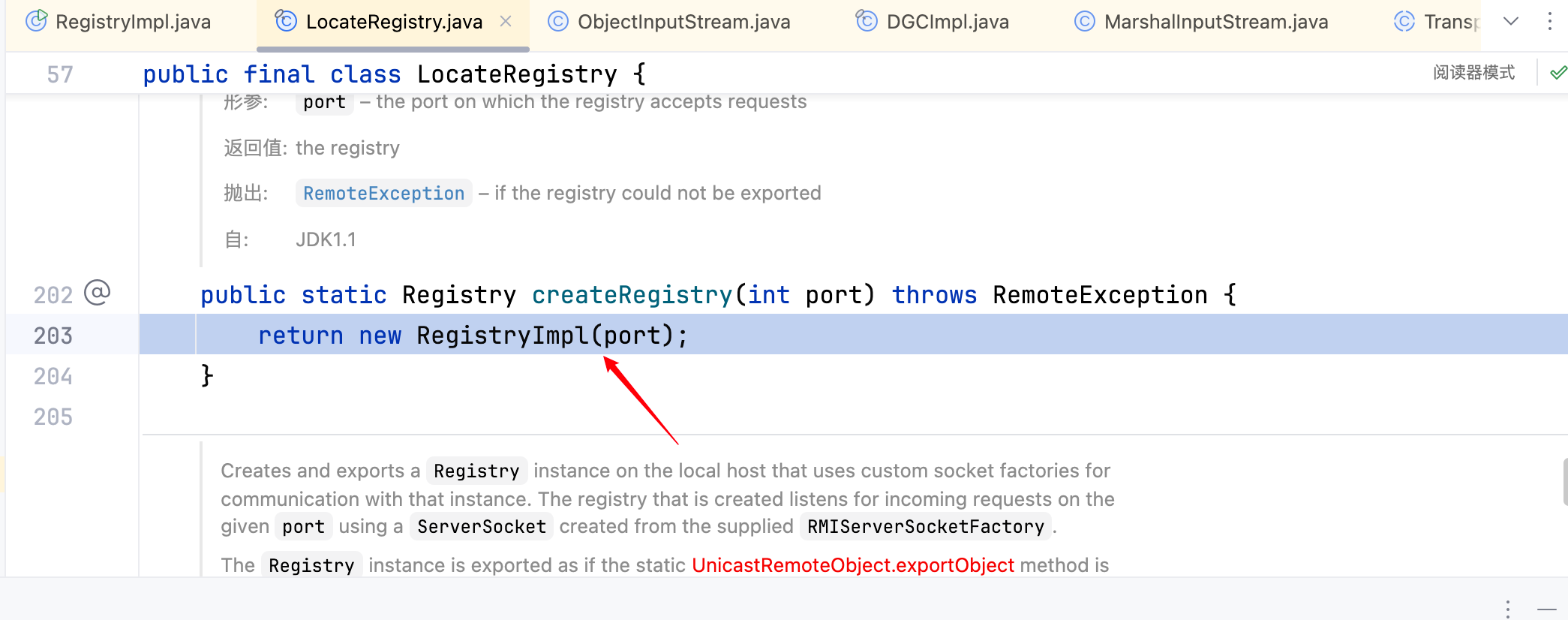The width and height of the screenshot is (1568, 620).
Task: Open the editor tabs kebab menu
Action: tap(1549, 21)
